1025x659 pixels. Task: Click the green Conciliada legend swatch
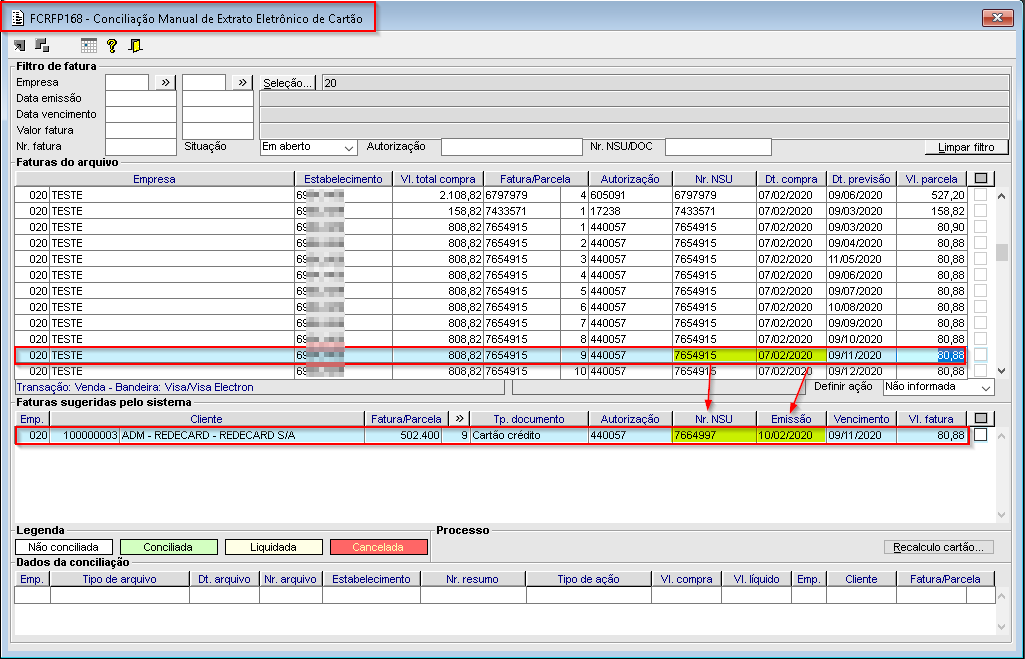click(168, 547)
